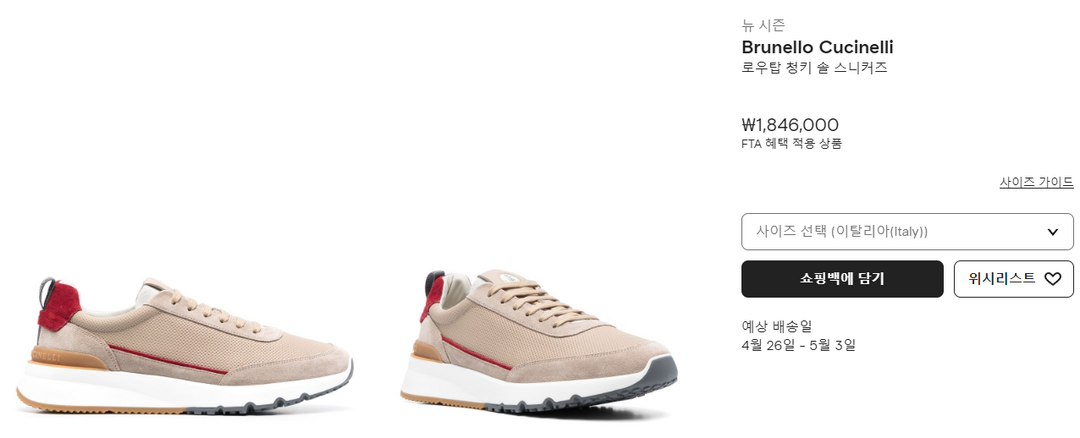This screenshot has width=1080, height=438.
Task: Click the product name 로우탑 청키 솔 스니커즈
Action: (x=814, y=68)
